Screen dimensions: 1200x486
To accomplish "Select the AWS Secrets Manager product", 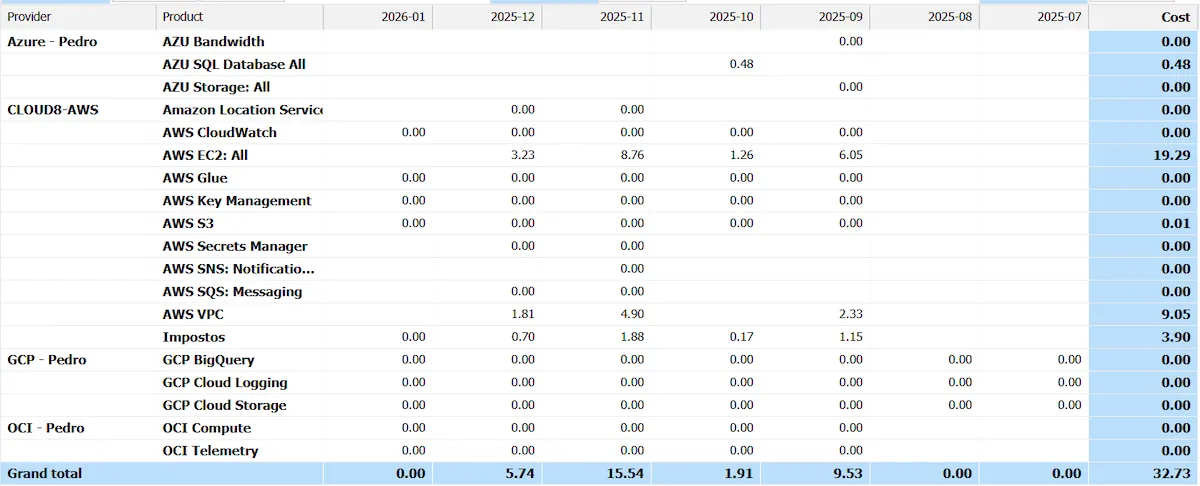I will click(235, 246).
